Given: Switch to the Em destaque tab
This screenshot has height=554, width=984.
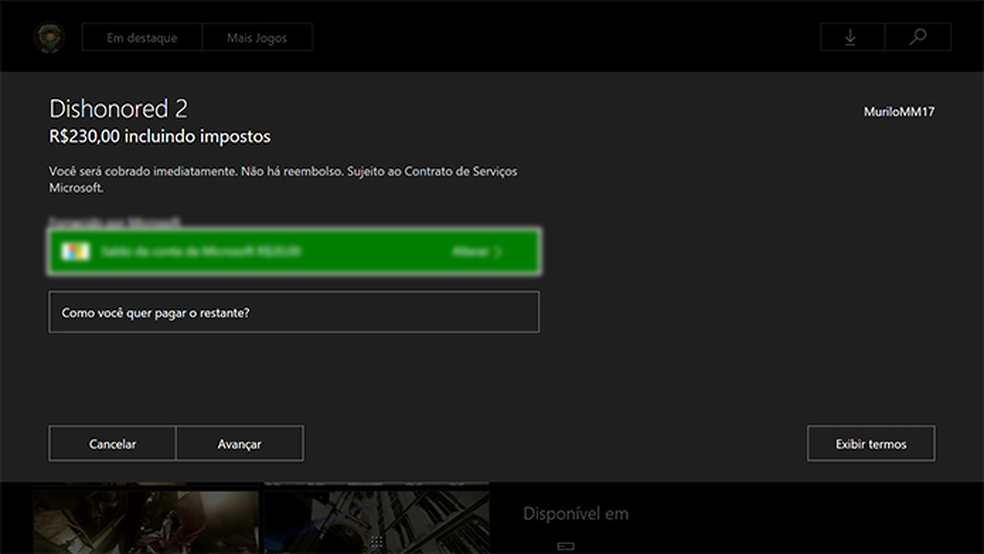Looking at the screenshot, I should (x=142, y=37).
